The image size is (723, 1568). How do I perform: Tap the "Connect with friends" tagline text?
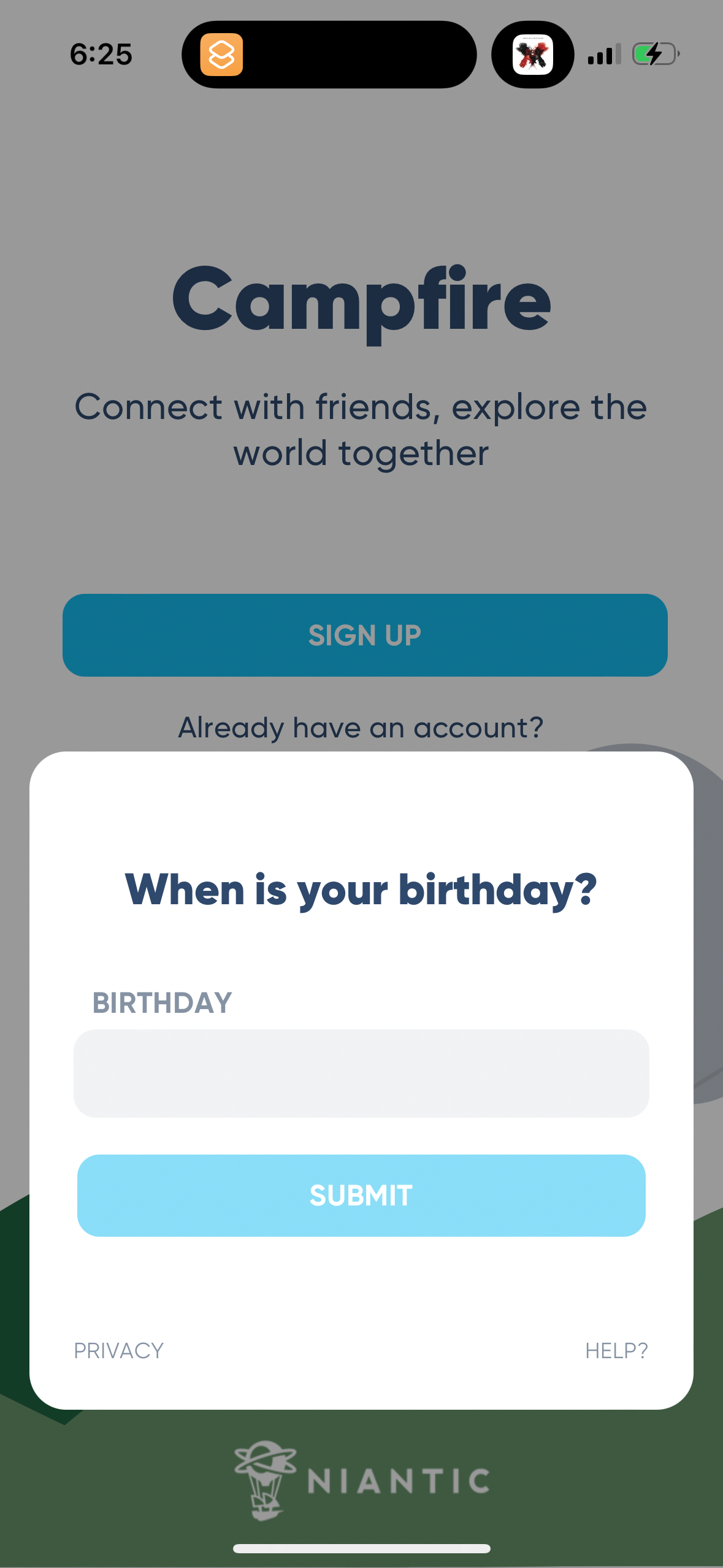[361, 429]
